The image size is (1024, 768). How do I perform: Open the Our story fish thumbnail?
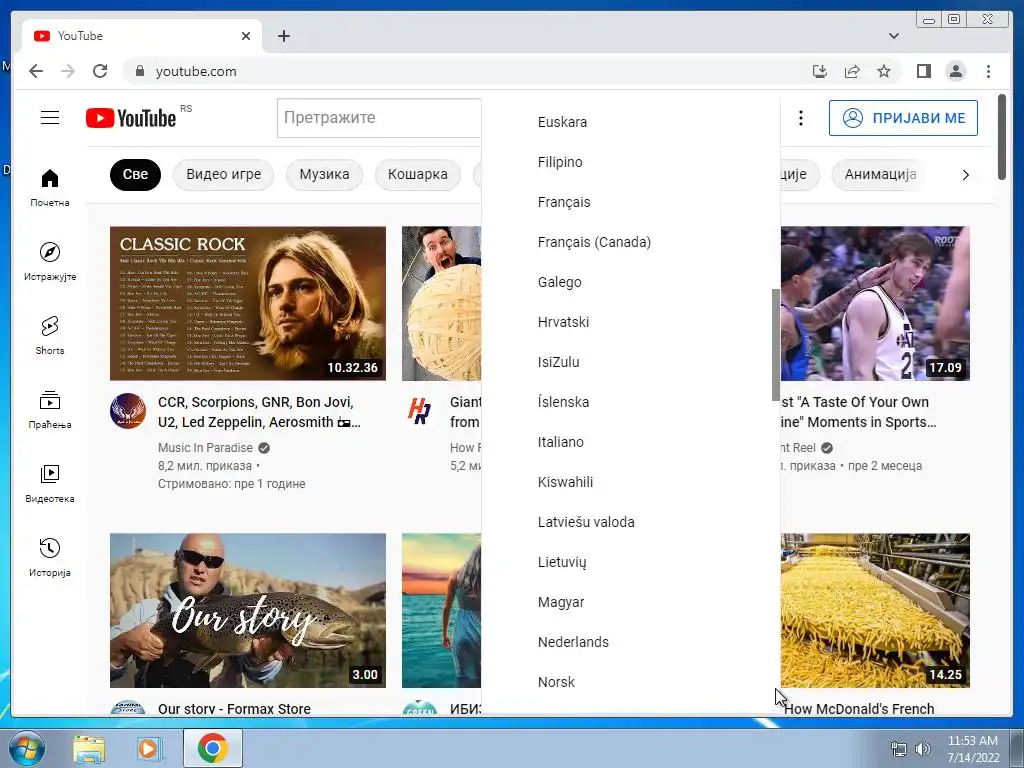pyautogui.click(x=248, y=610)
